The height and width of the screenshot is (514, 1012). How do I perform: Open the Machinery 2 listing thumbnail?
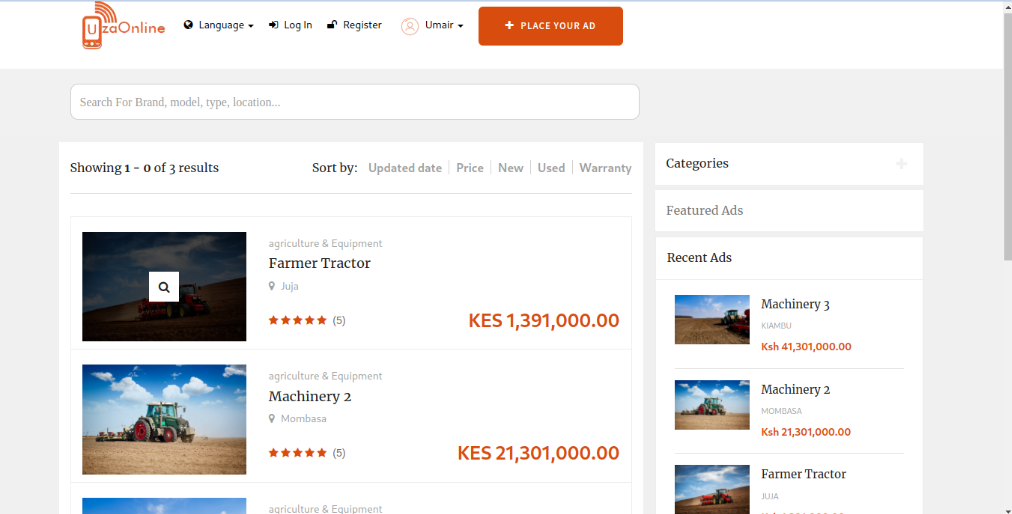(x=164, y=420)
